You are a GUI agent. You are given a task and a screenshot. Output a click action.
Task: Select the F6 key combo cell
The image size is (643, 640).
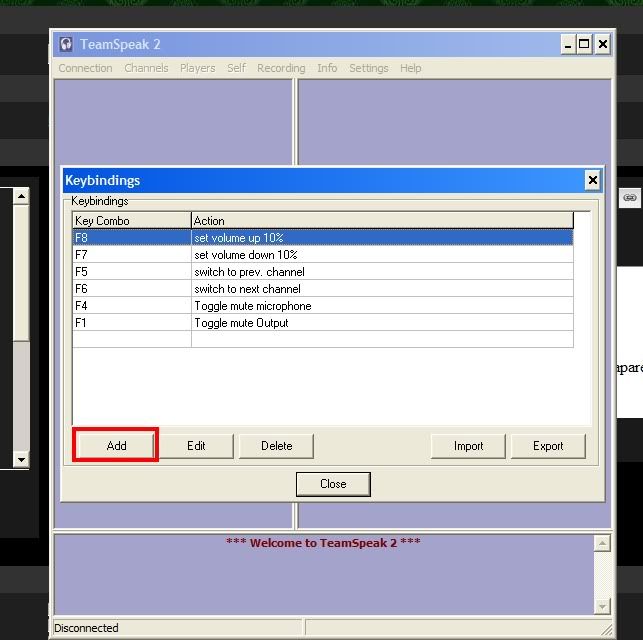pyautogui.click(x=132, y=289)
